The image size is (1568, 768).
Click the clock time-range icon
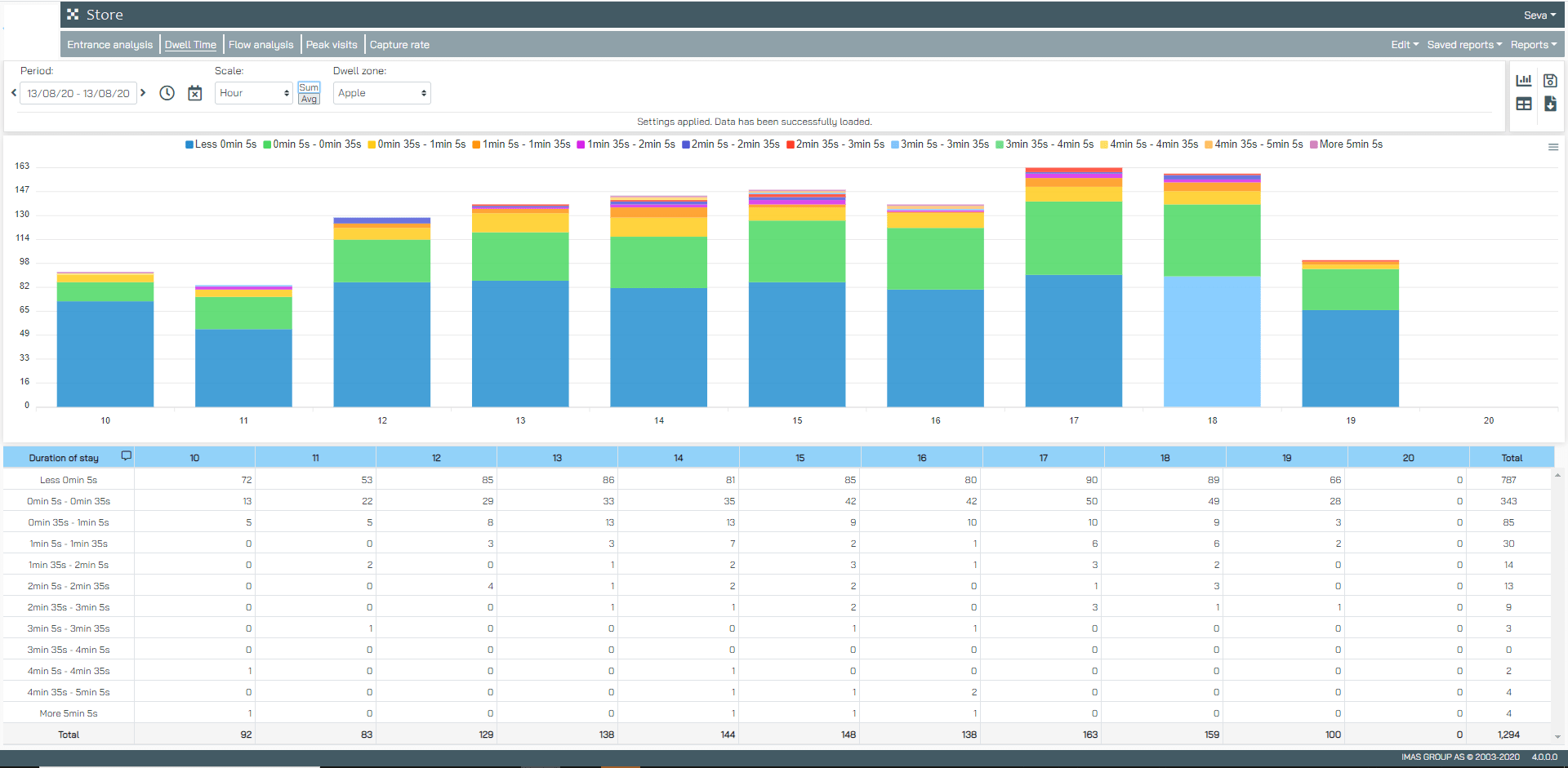[167, 93]
